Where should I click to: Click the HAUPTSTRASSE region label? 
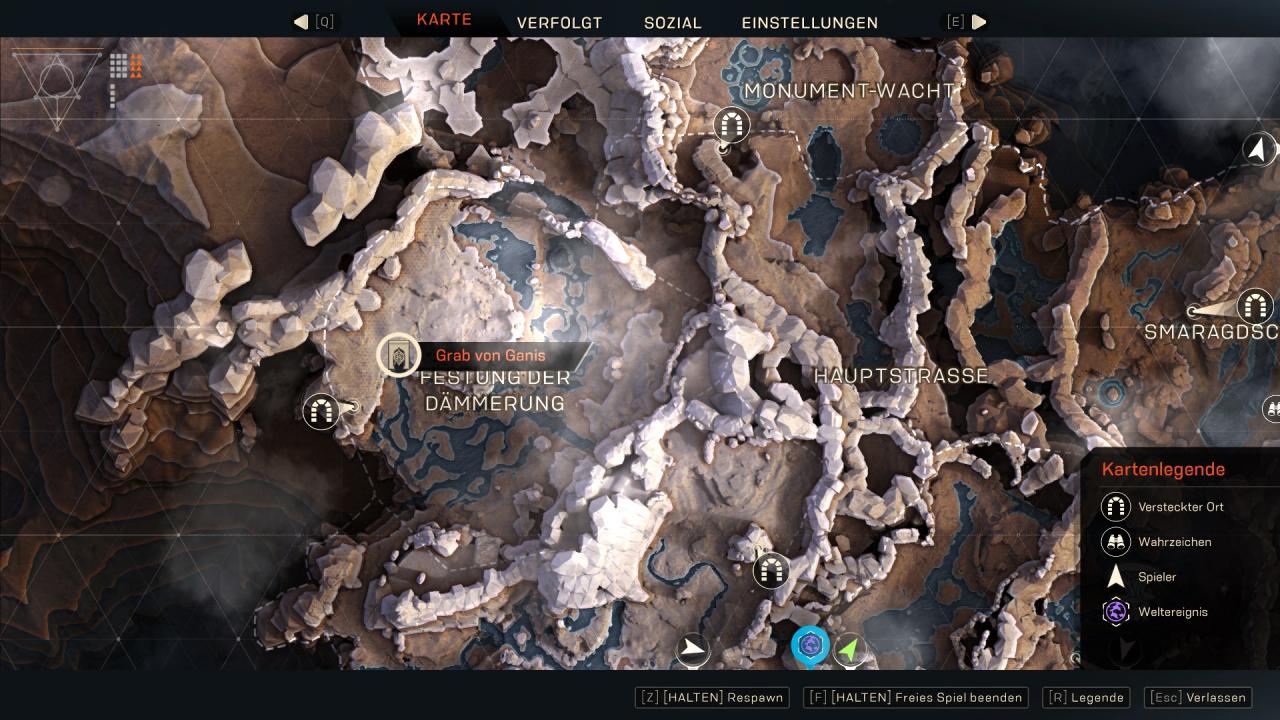(901, 376)
